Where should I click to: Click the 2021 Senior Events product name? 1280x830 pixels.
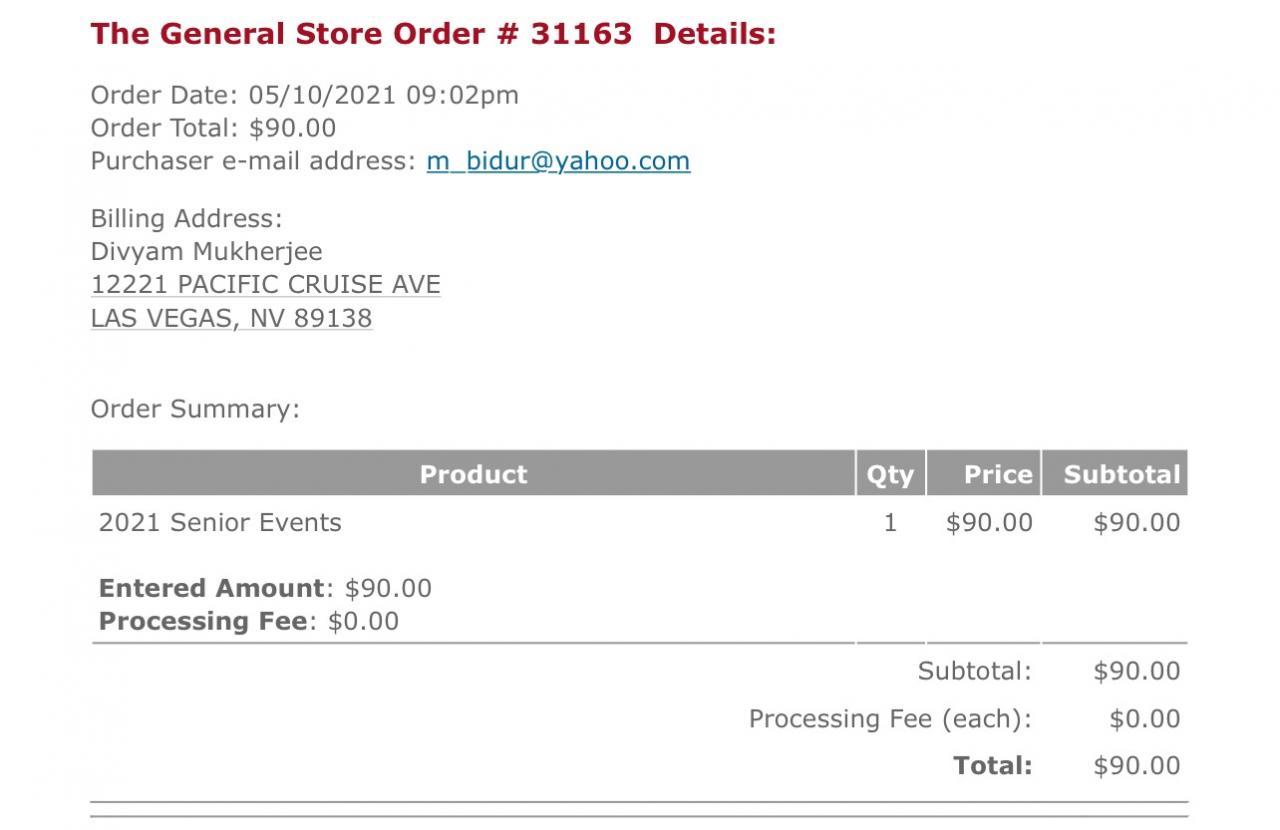click(220, 522)
